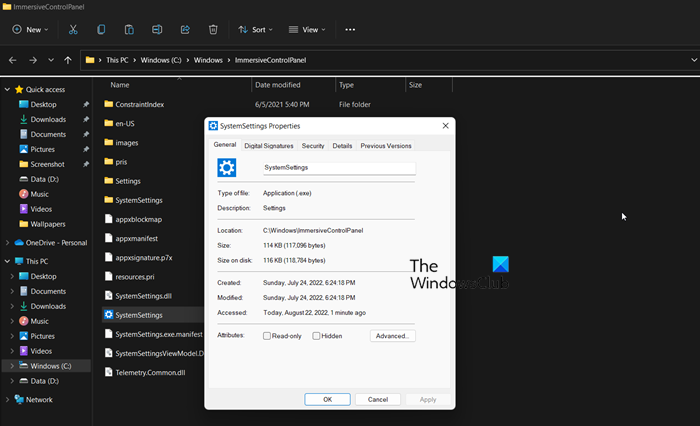Enable the Read-only attribute checkbox
The width and height of the screenshot is (700, 426).
[x=267, y=336]
